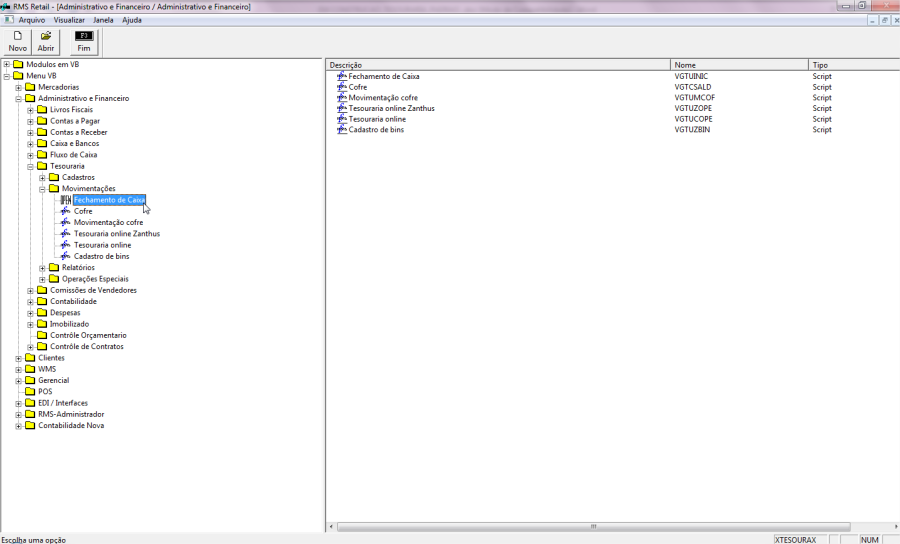Click the Abrir toolbar button

coord(46,42)
